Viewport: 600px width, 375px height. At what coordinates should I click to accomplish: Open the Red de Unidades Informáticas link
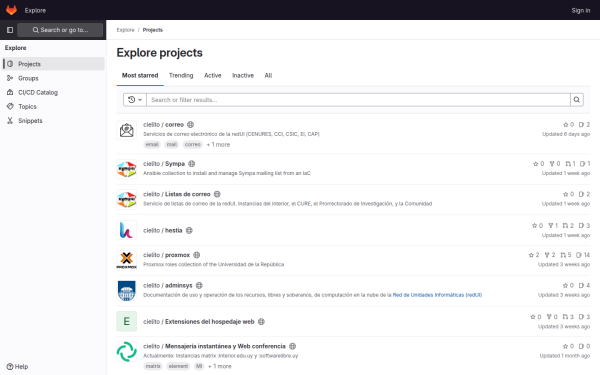pyautogui.click(x=437, y=295)
